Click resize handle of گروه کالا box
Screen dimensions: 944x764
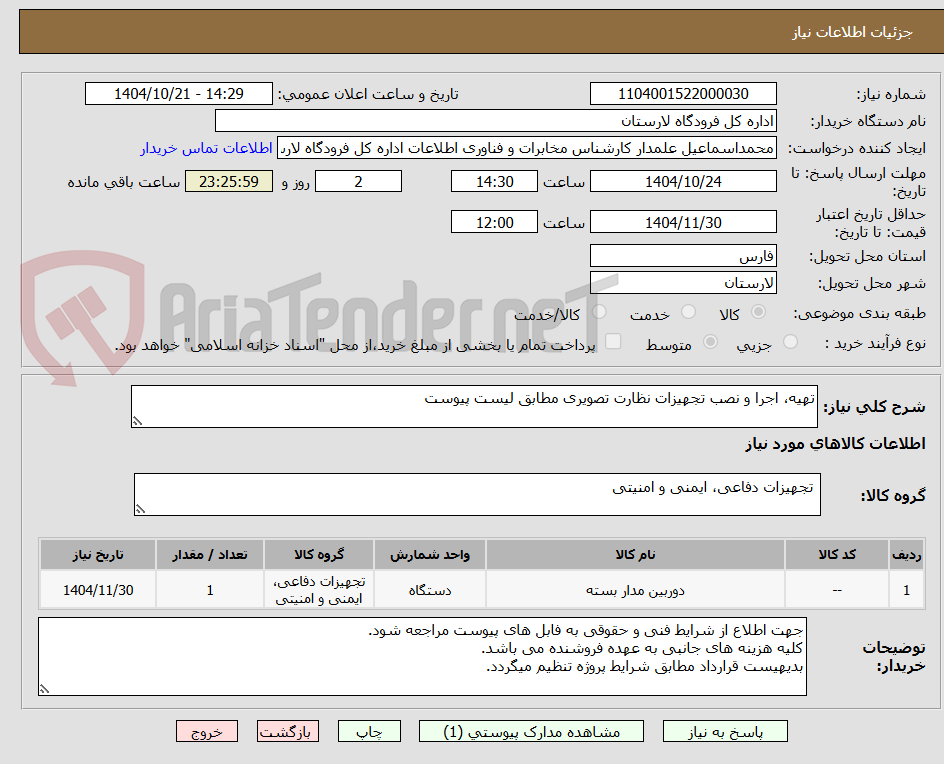pyautogui.click(x=140, y=509)
